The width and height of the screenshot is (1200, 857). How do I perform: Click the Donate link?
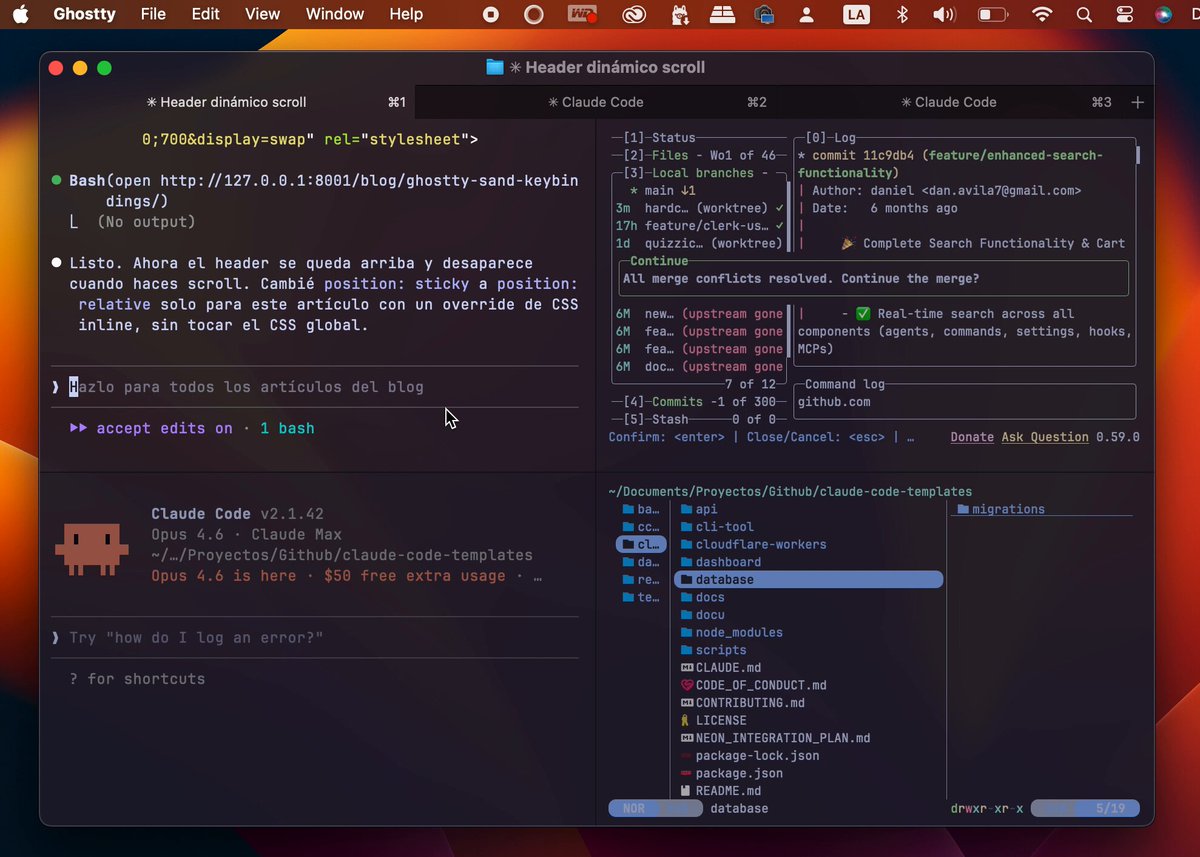972,437
